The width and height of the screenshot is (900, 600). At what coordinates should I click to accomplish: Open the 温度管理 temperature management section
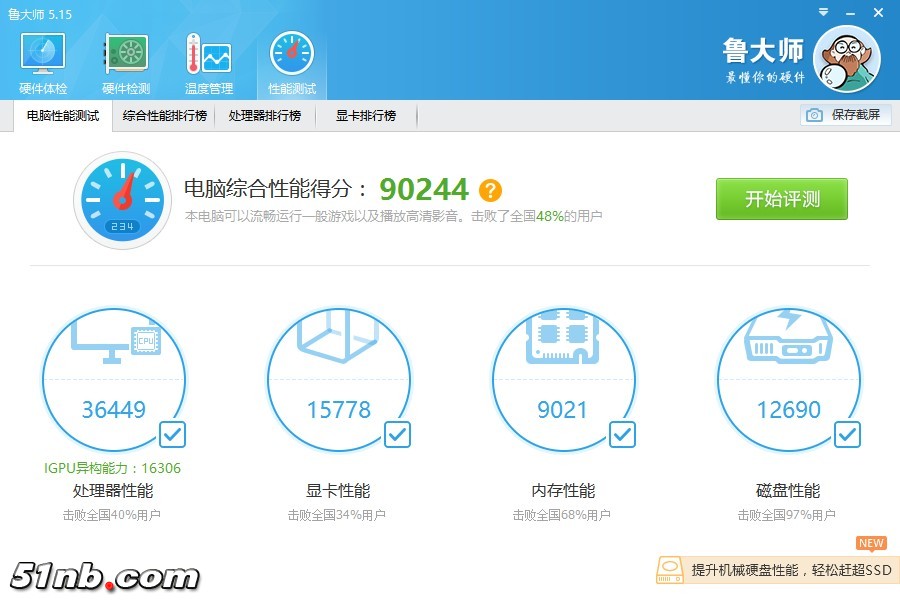[208, 64]
